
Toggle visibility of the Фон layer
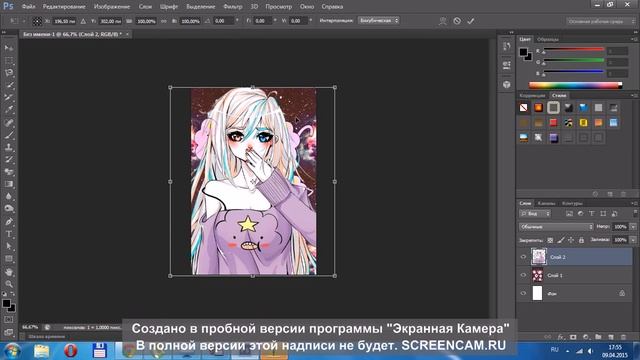523,293
